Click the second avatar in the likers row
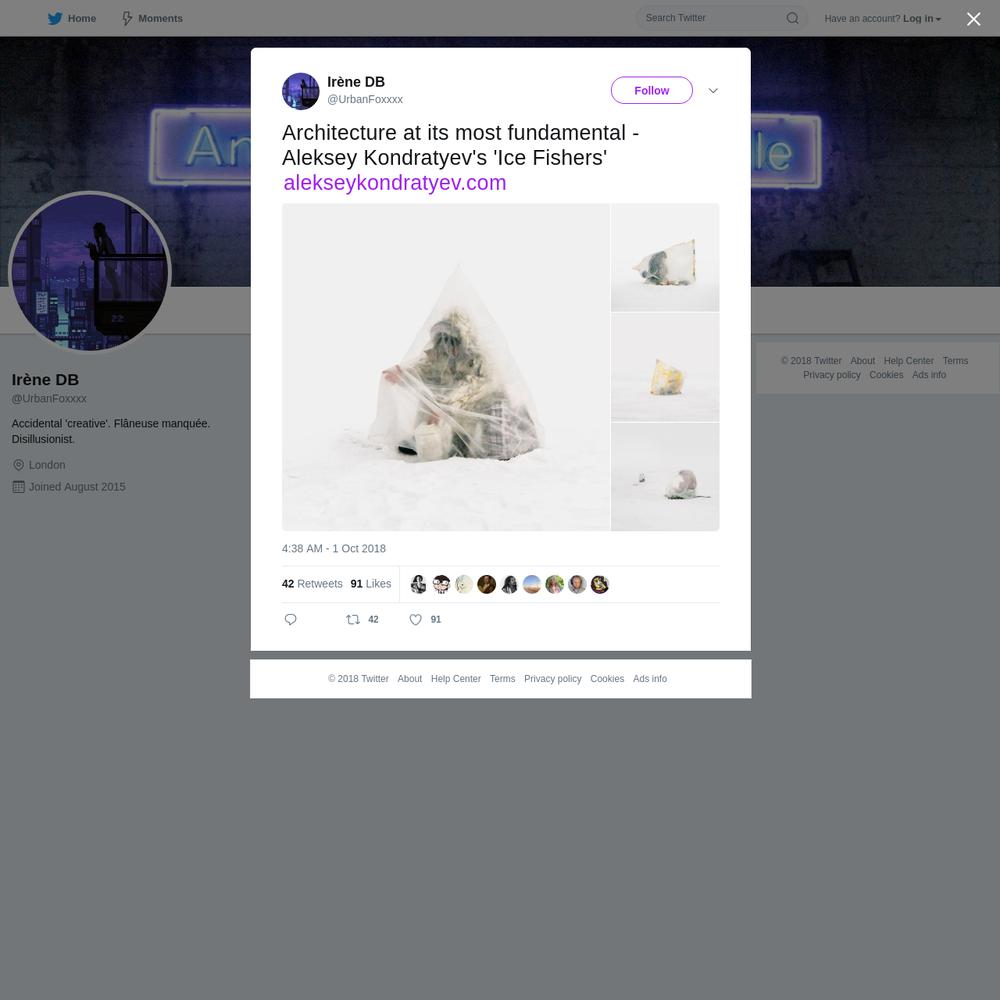Screen dimensions: 1000x1000 441,584
